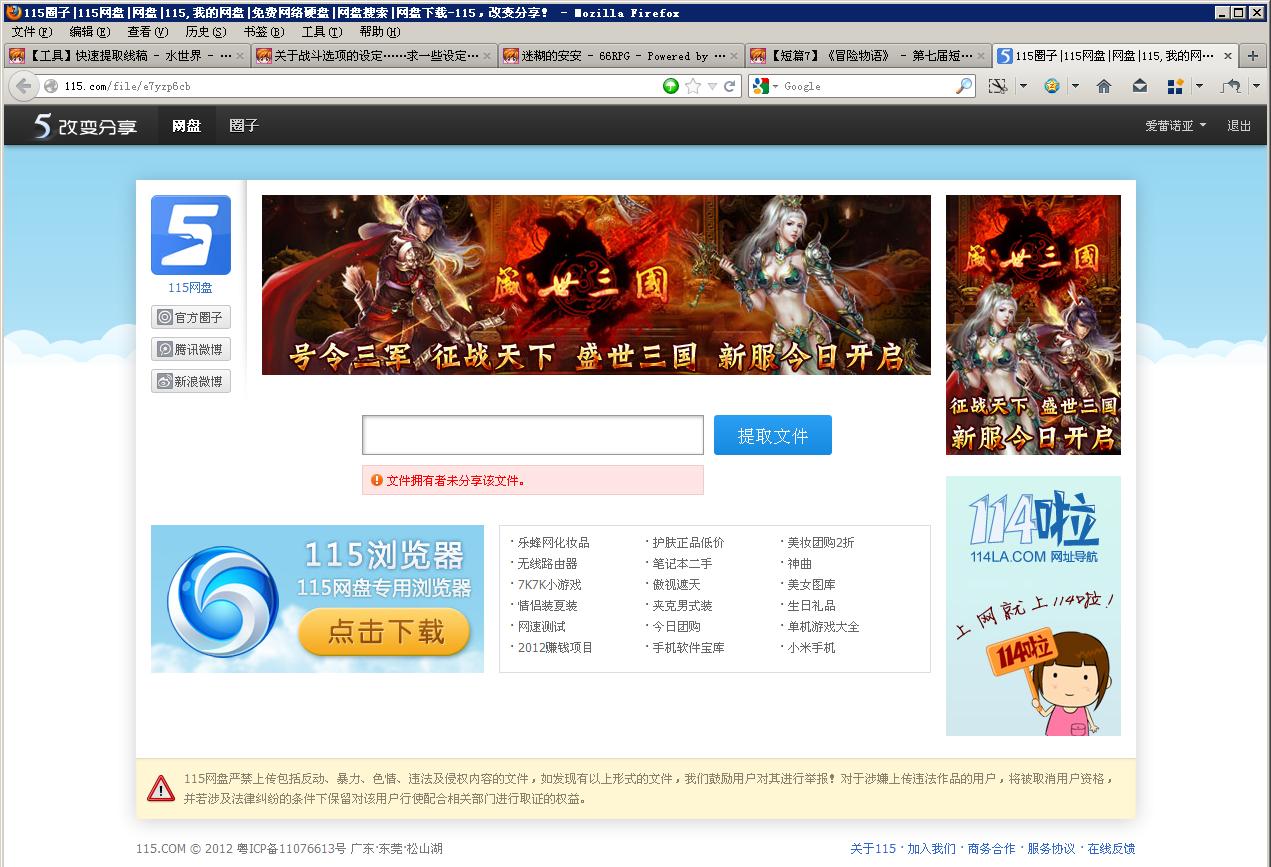Image resolution: width=1271 pixels, height=867 pixels.
Task: Close the 关于战斗选项的设定 tab
Action: 488,56
